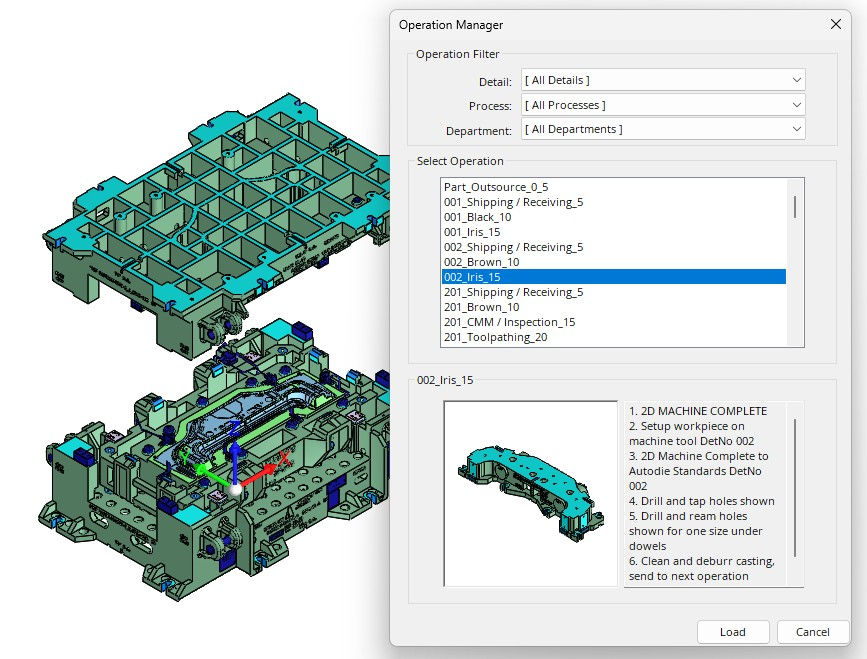
Task: Click the green Y axis arrow
Action: point(203,468)
